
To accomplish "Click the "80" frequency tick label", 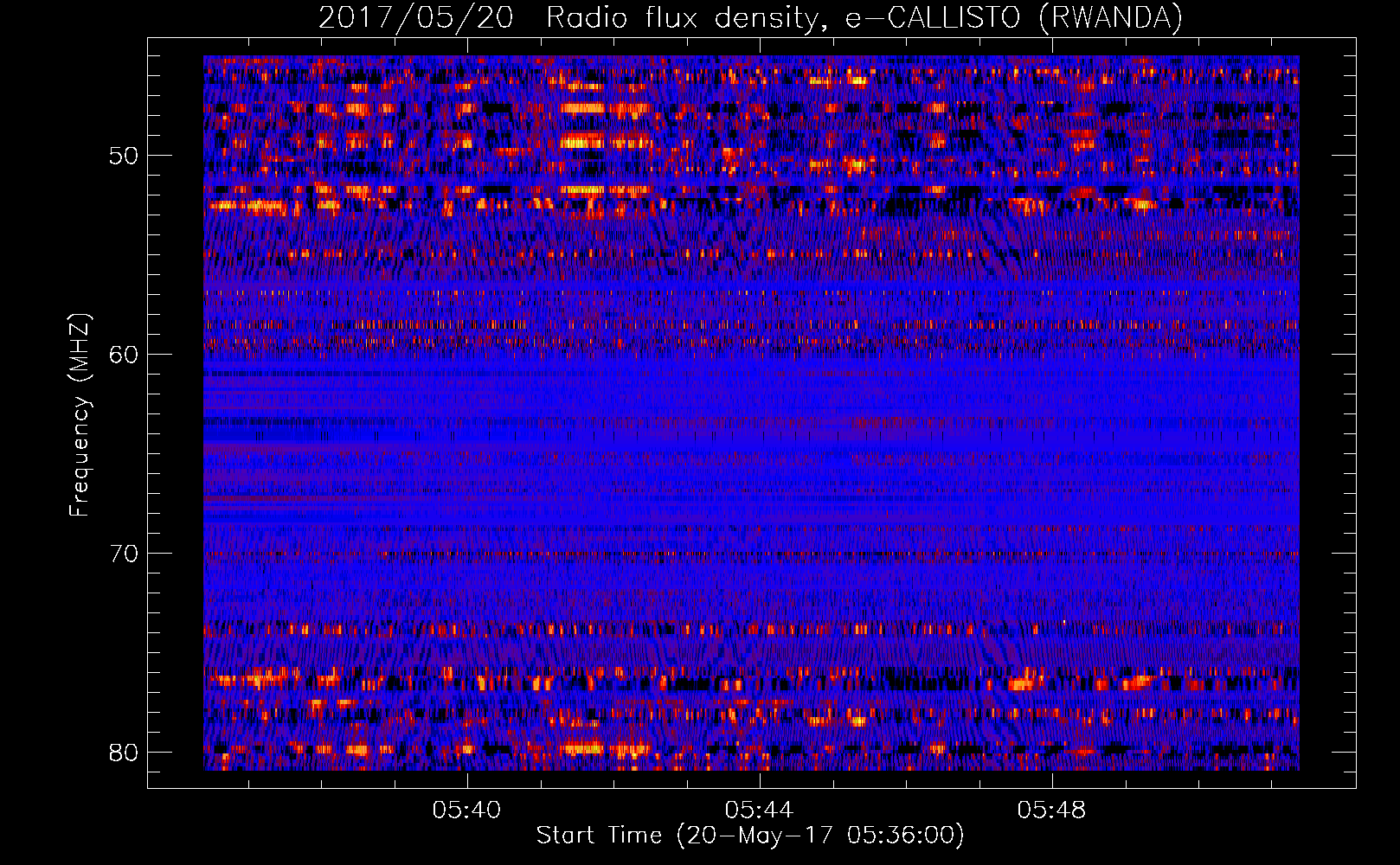I will pyautogui.click(x=124, y=753).
